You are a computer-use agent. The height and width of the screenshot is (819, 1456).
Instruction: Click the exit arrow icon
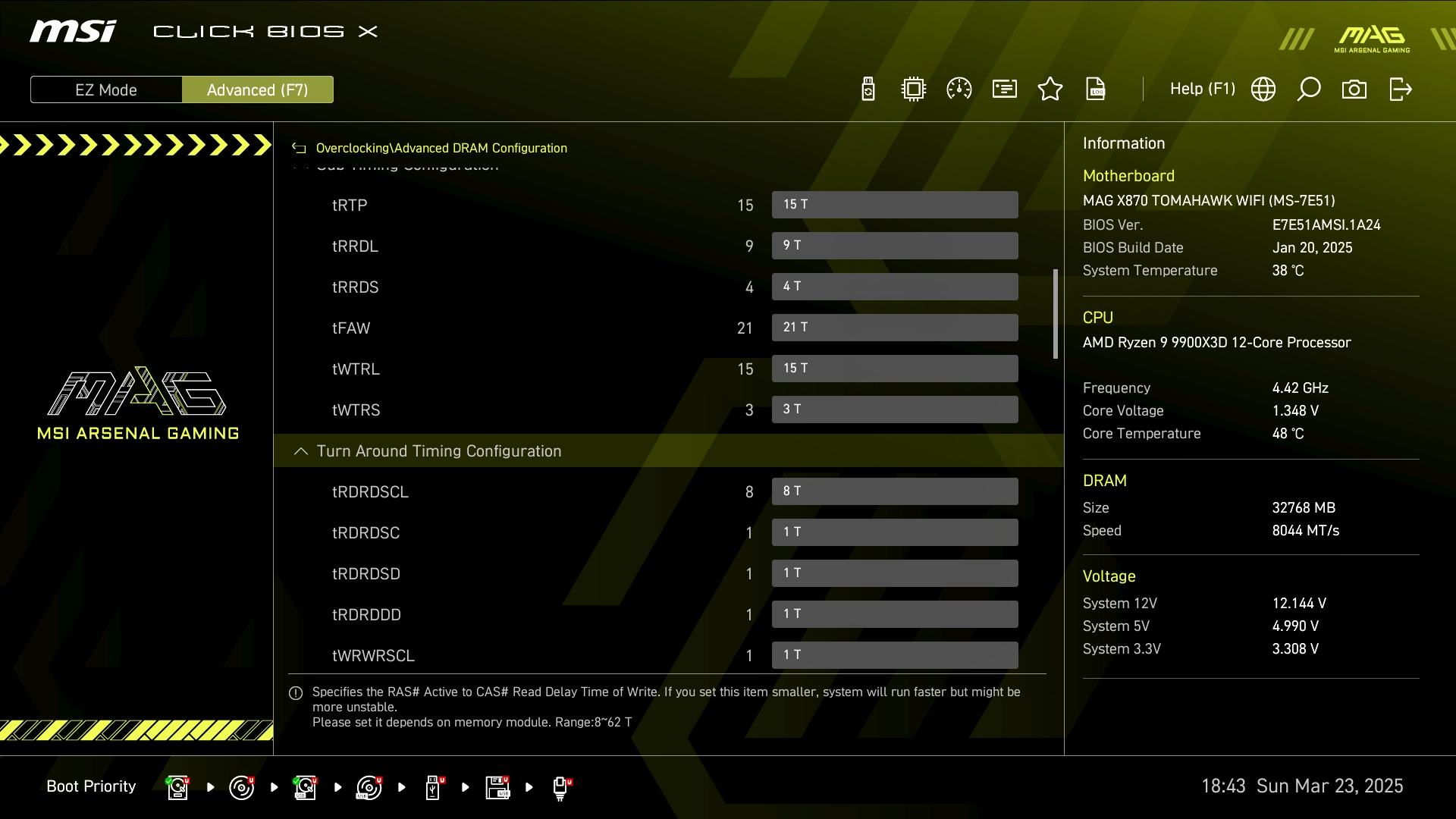1401,89
